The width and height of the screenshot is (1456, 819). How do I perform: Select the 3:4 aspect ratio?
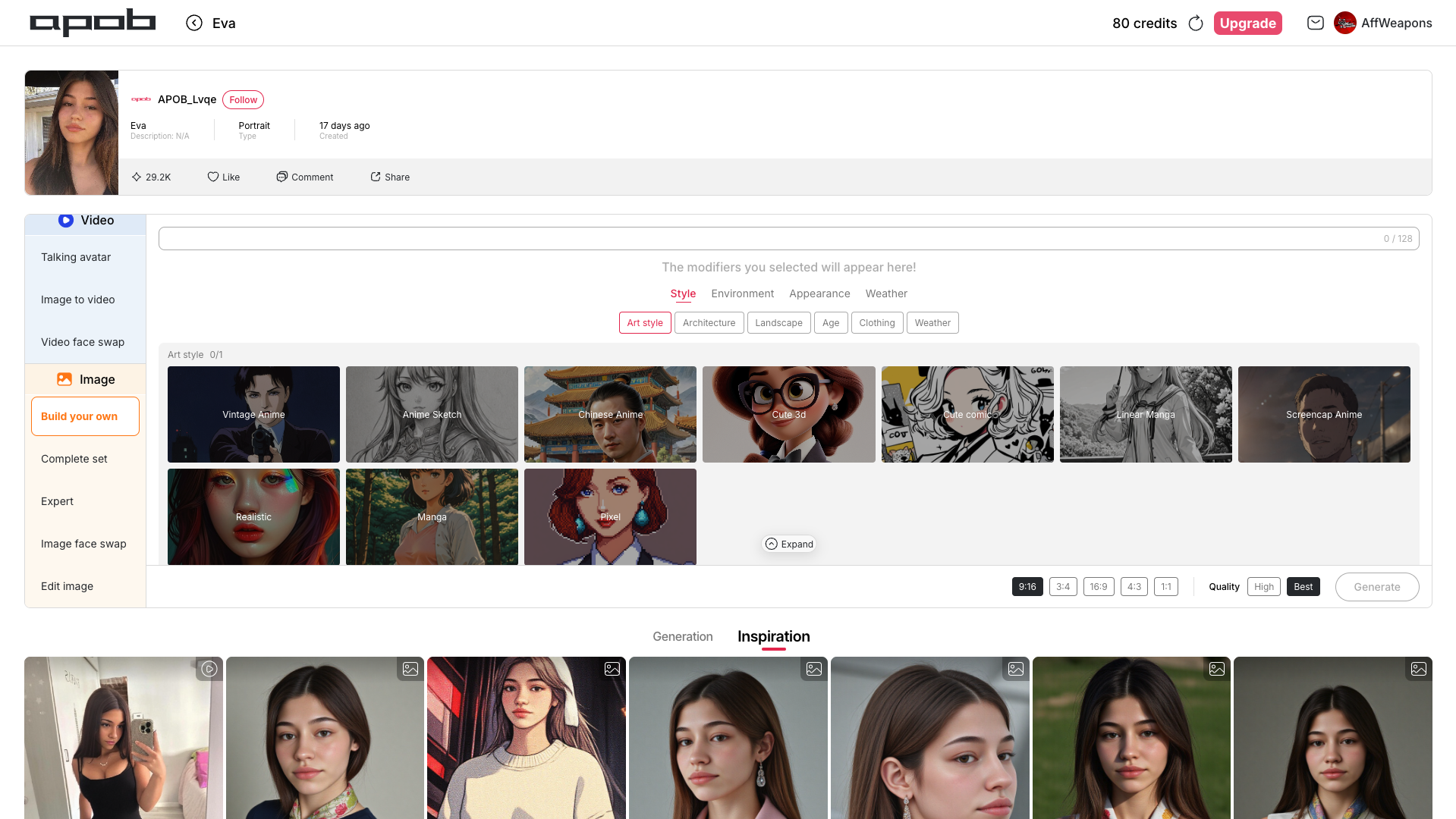click(x=1063, y=586)
